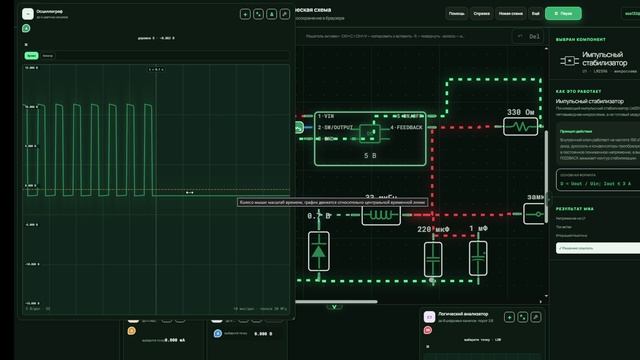Open the Помощь menu button
The width and height of the screenshot is (640, 360).
[456, 13]
